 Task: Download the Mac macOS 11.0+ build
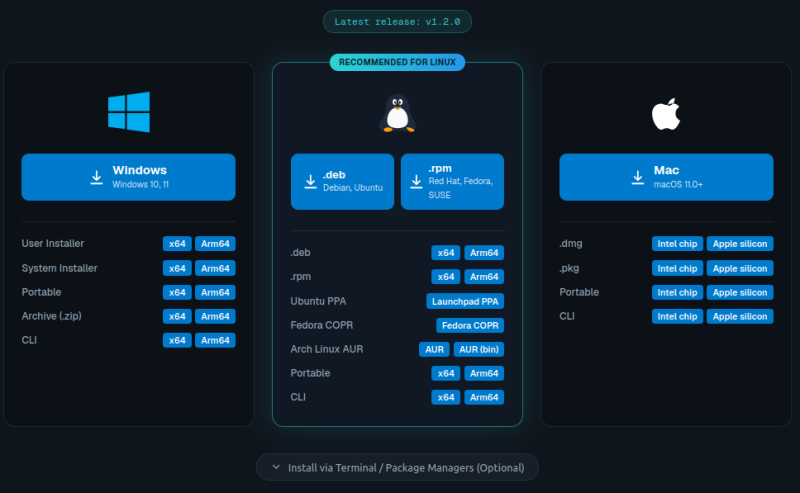[666, 177]
